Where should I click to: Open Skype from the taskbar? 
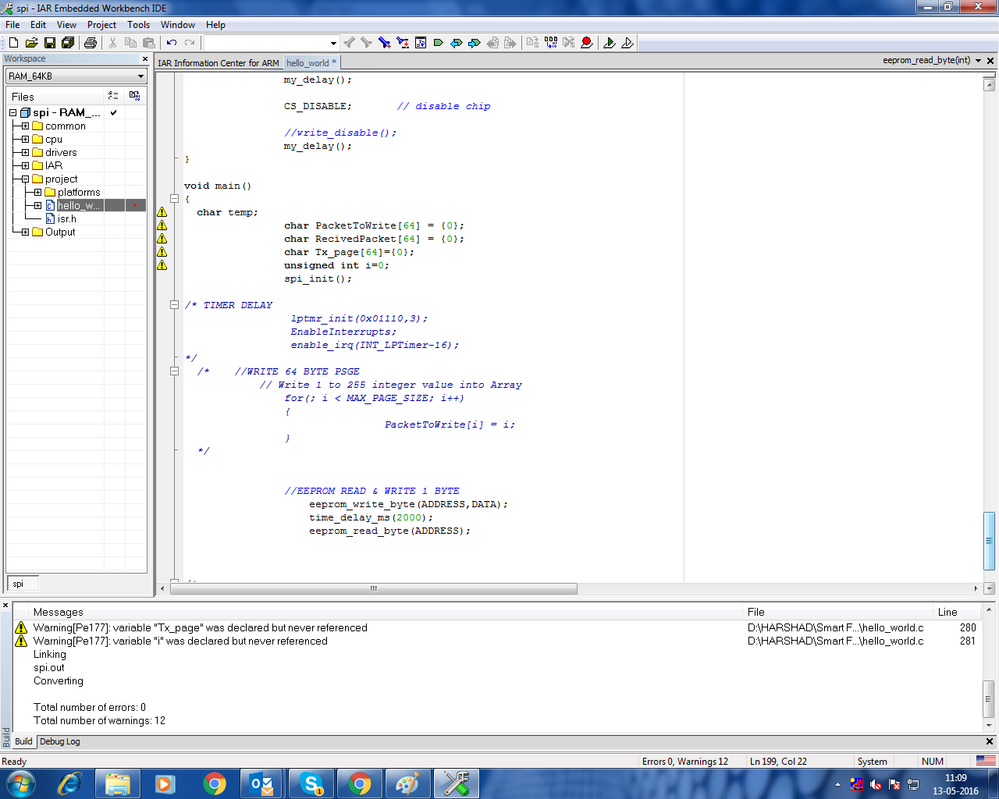312,784
